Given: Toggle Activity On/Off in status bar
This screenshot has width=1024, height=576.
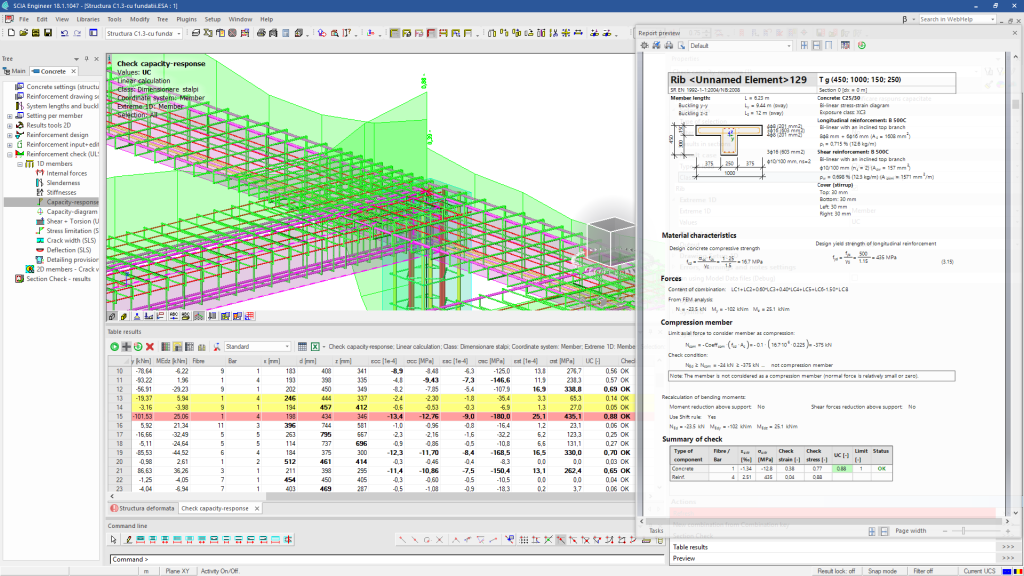Looking at the screenshot, I should coord(220,572).
